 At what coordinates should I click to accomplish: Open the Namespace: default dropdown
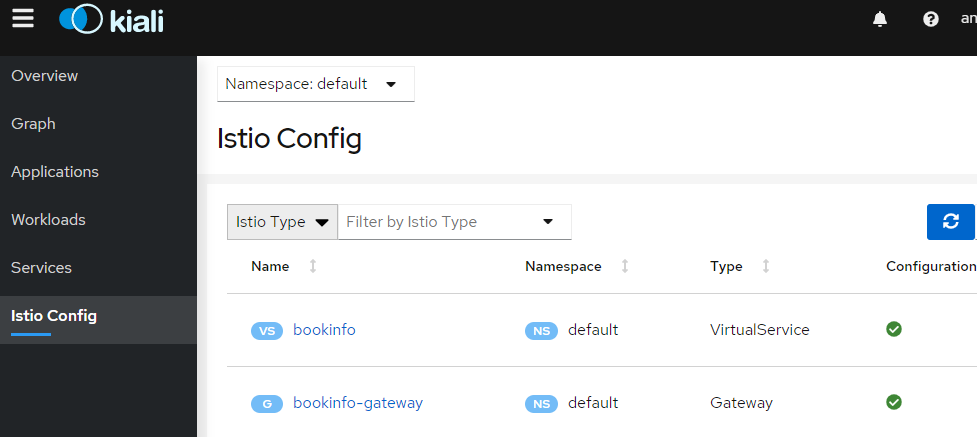(x=316, y=84)
